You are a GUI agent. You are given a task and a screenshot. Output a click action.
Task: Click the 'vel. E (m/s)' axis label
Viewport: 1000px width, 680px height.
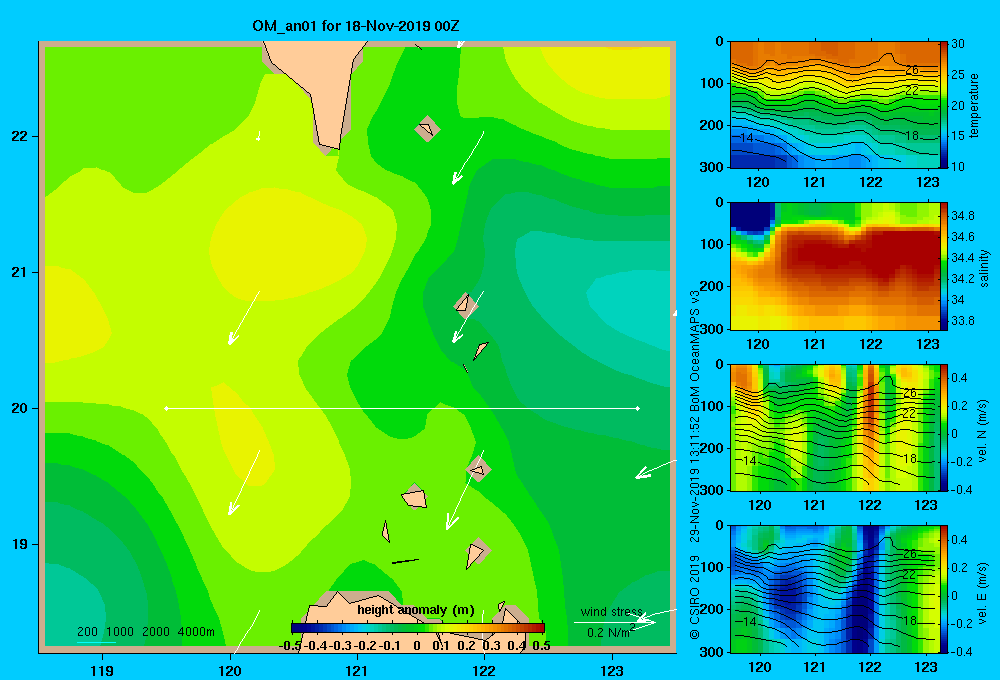click(x=983, y=593)
